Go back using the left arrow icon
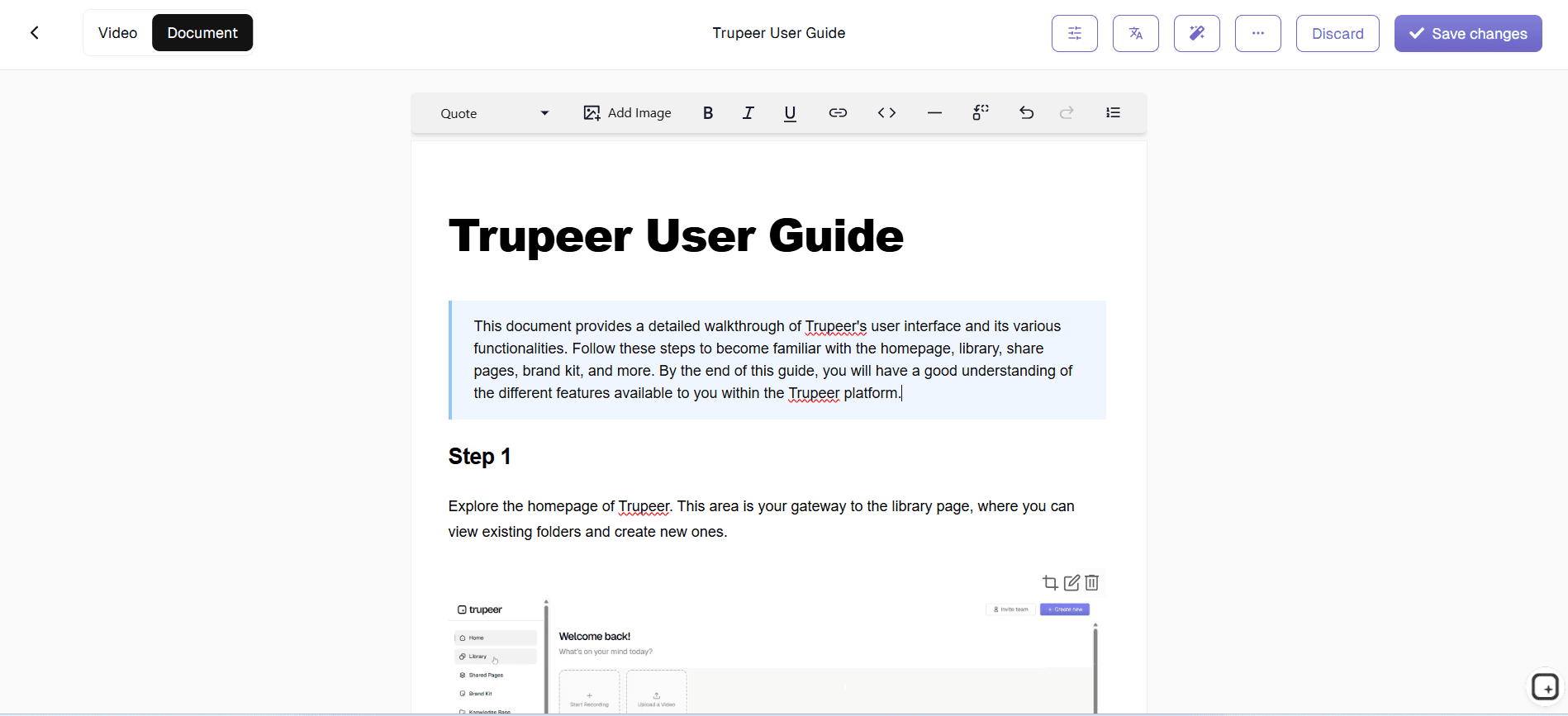The image size is (1568, 716). (x=35, y=33)
